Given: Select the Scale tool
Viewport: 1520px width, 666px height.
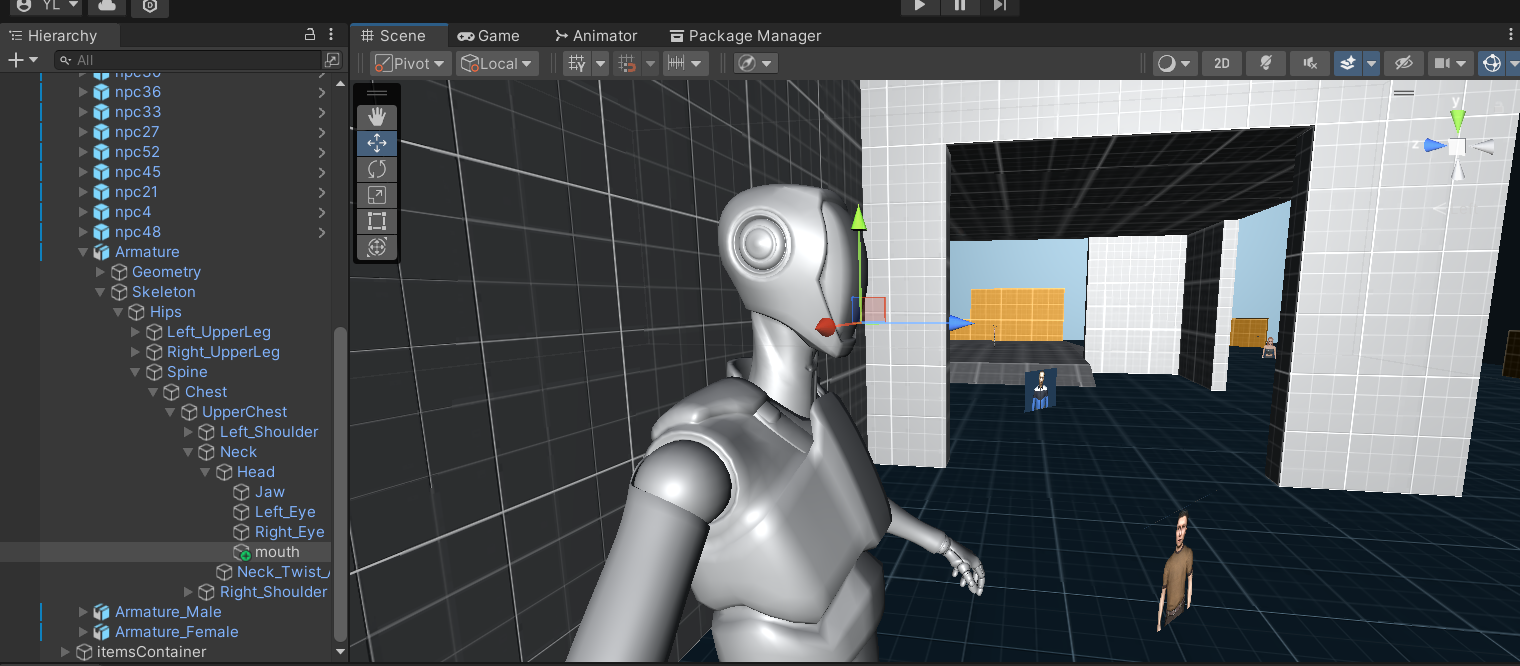Looking at the screenshot, I should click(377, 195).
